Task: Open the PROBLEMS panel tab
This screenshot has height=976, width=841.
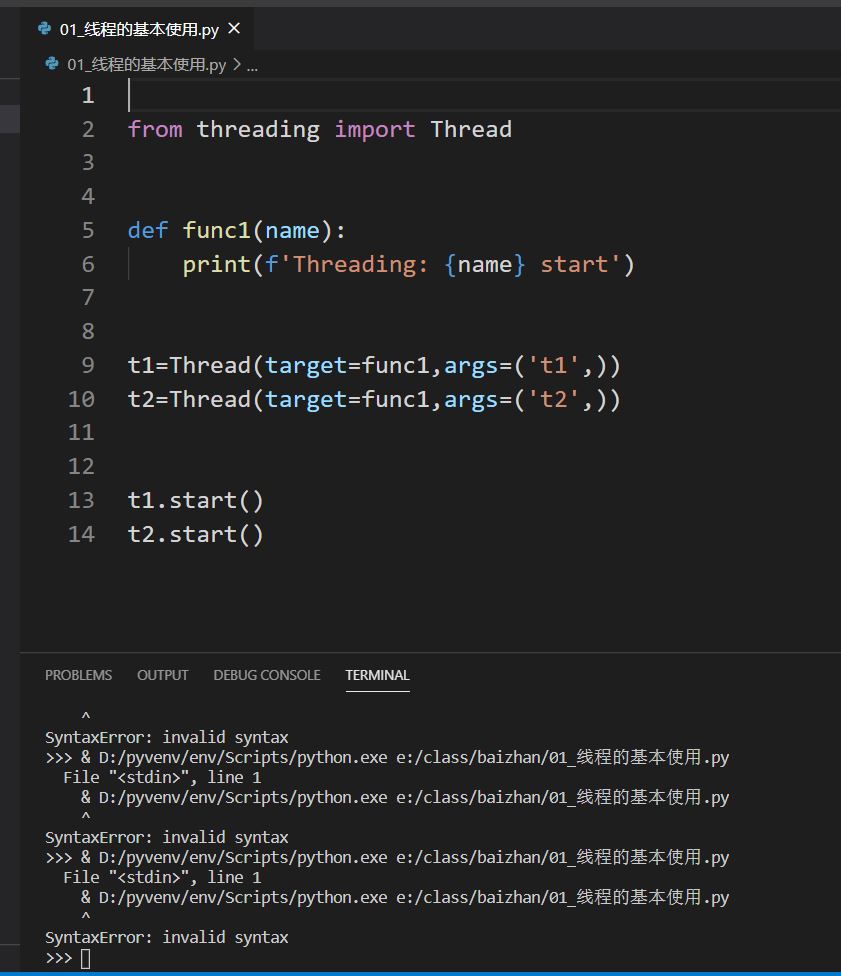Action: click(x=78, y=675)
